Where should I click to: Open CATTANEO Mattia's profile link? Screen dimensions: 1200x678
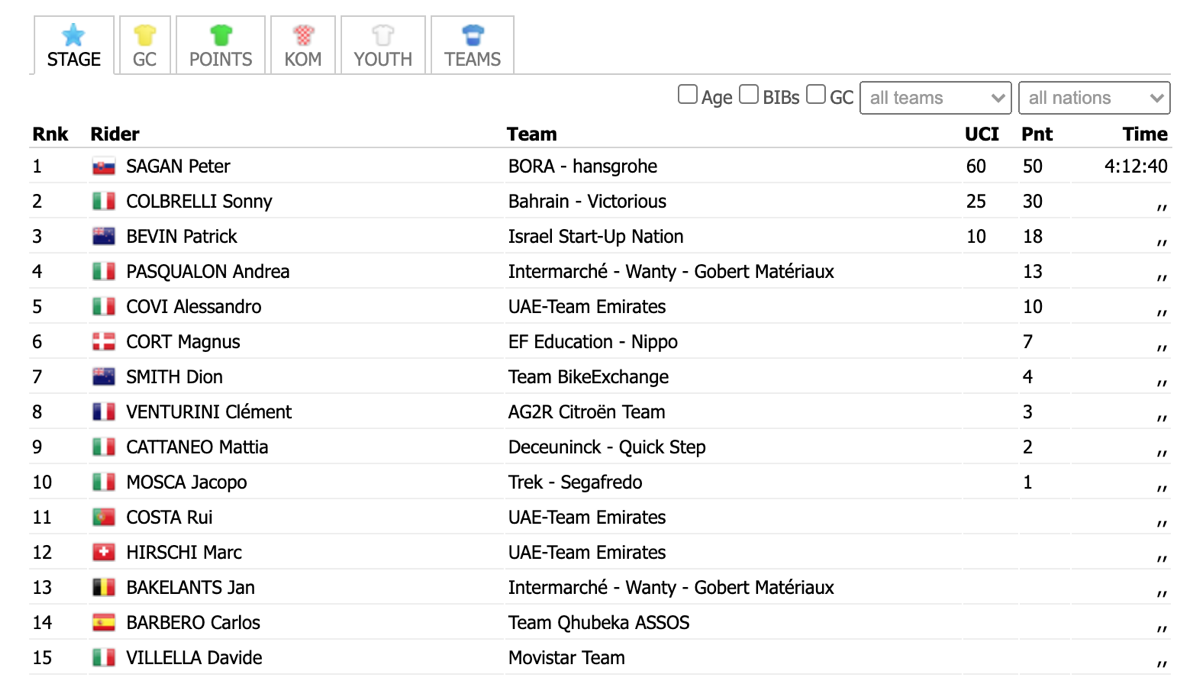[x=197, y=446]
